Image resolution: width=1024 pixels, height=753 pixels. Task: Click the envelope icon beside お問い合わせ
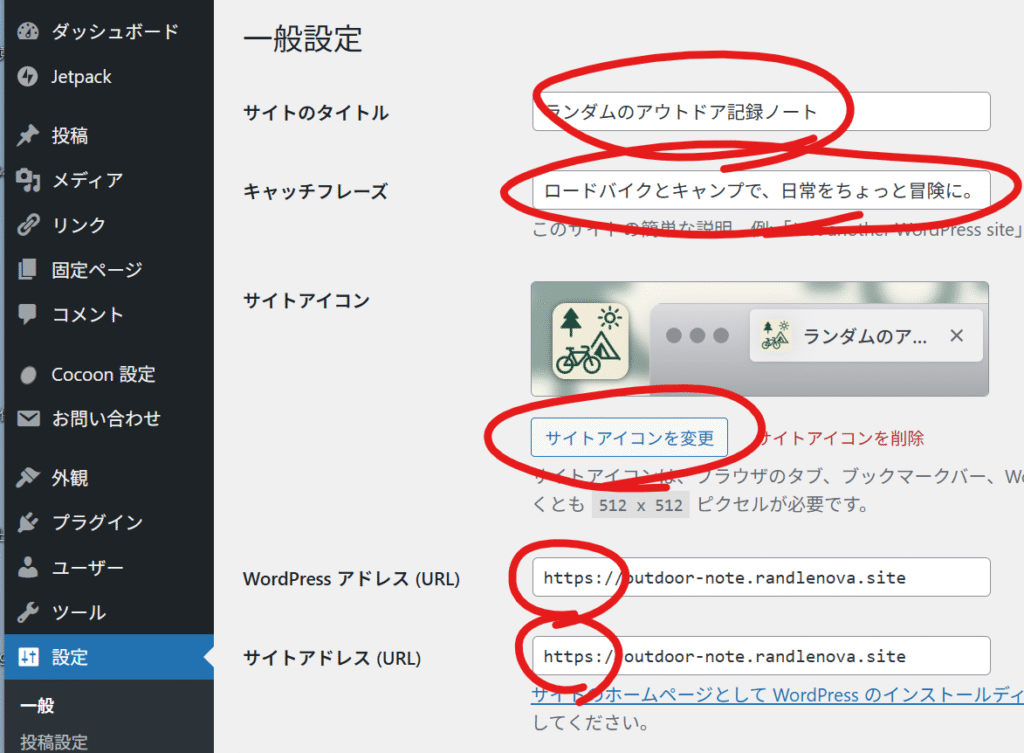[28, 419]
